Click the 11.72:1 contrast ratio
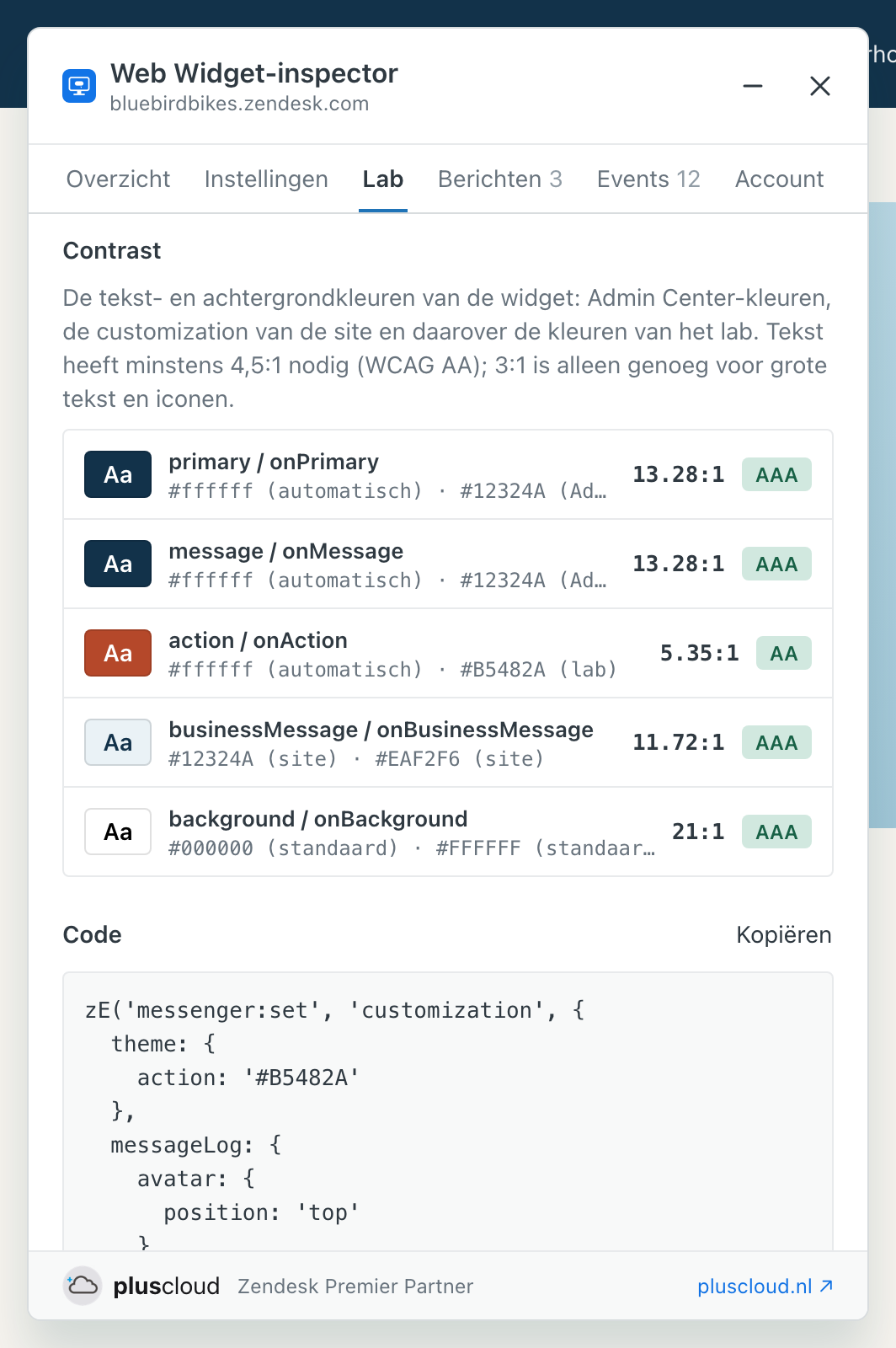The width and height of the screenshot is (896, 1348). point(679,742)
